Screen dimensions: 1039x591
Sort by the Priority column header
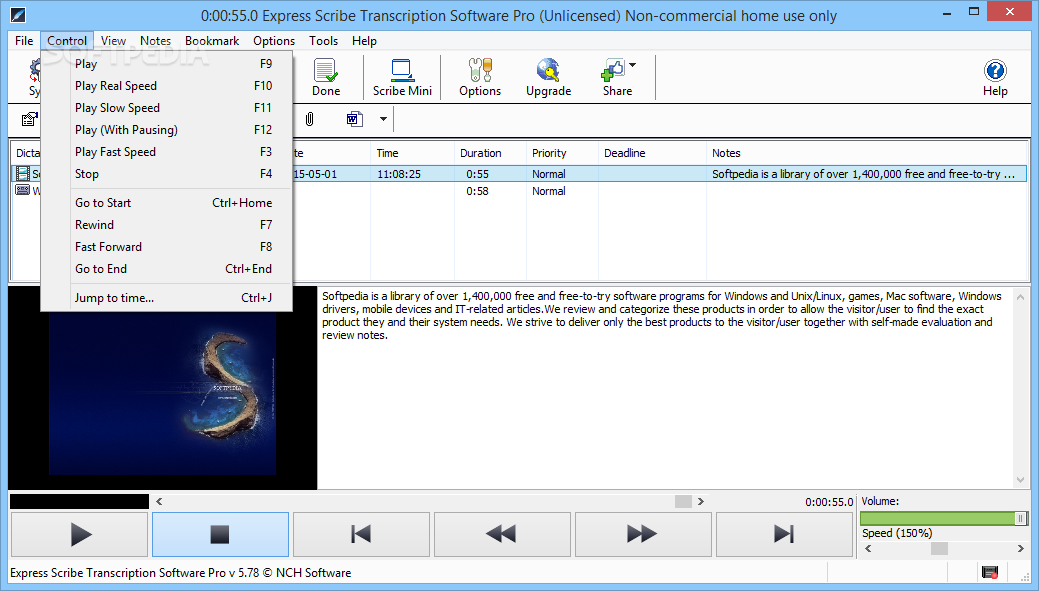[x=563, y=153]
